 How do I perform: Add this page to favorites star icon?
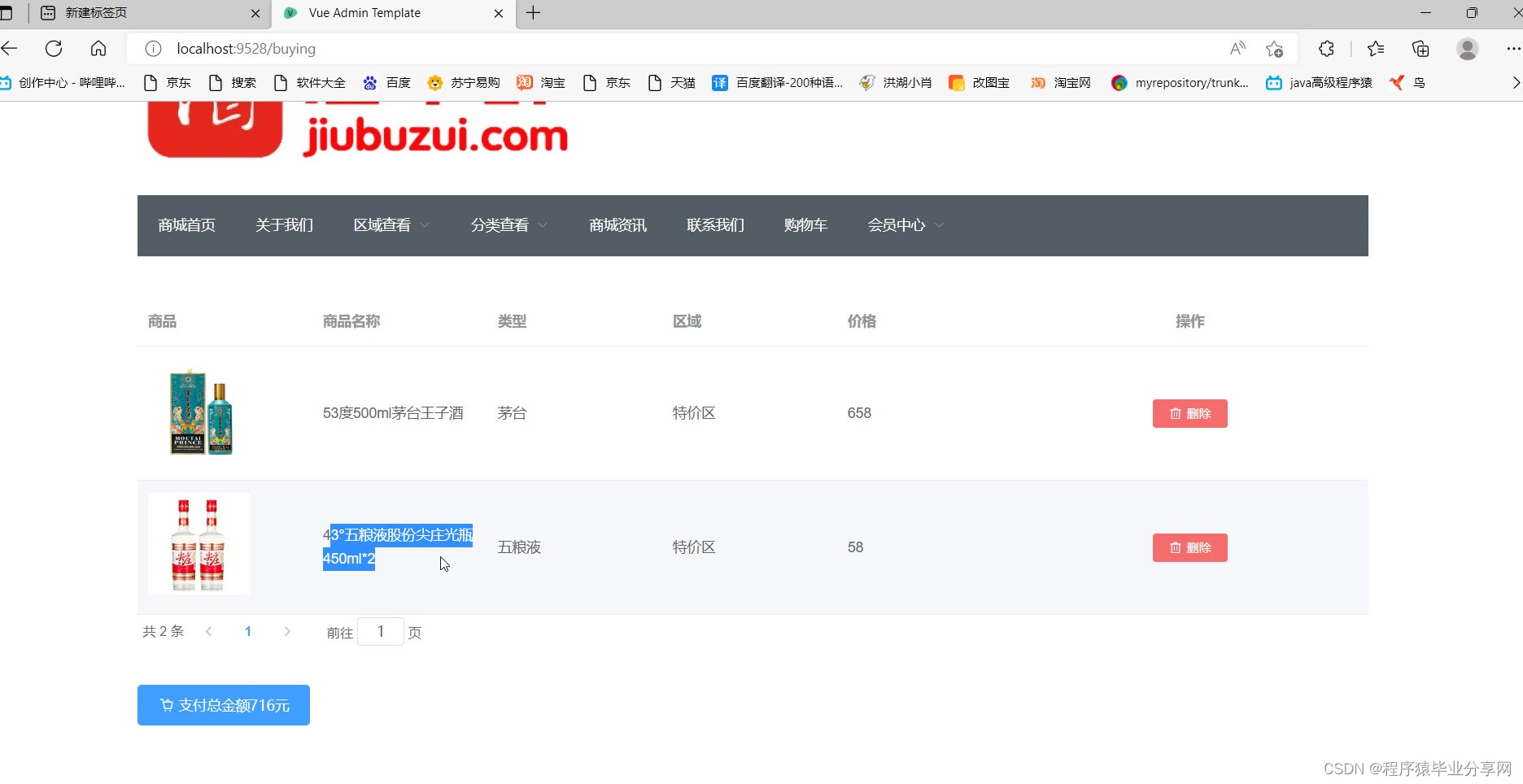[1274, 49]
